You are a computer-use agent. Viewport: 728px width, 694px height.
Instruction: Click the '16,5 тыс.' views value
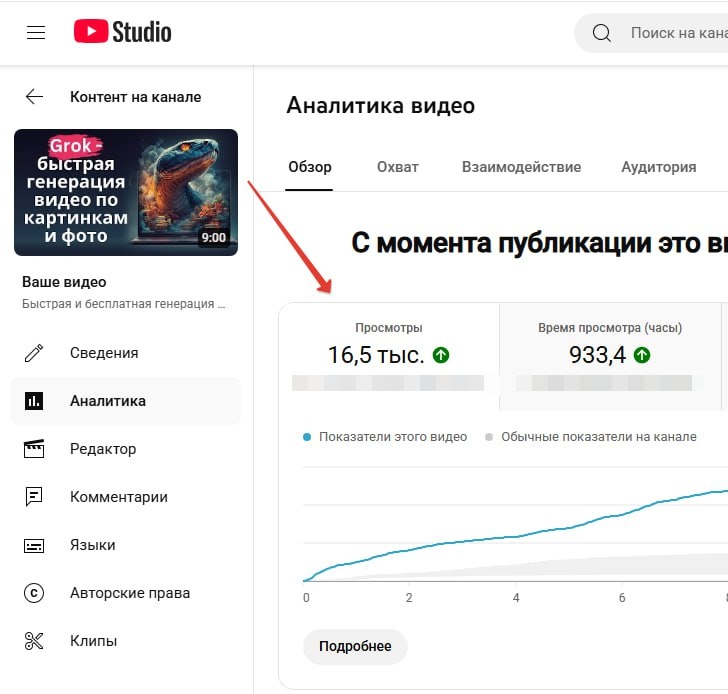tap(376, 355)
